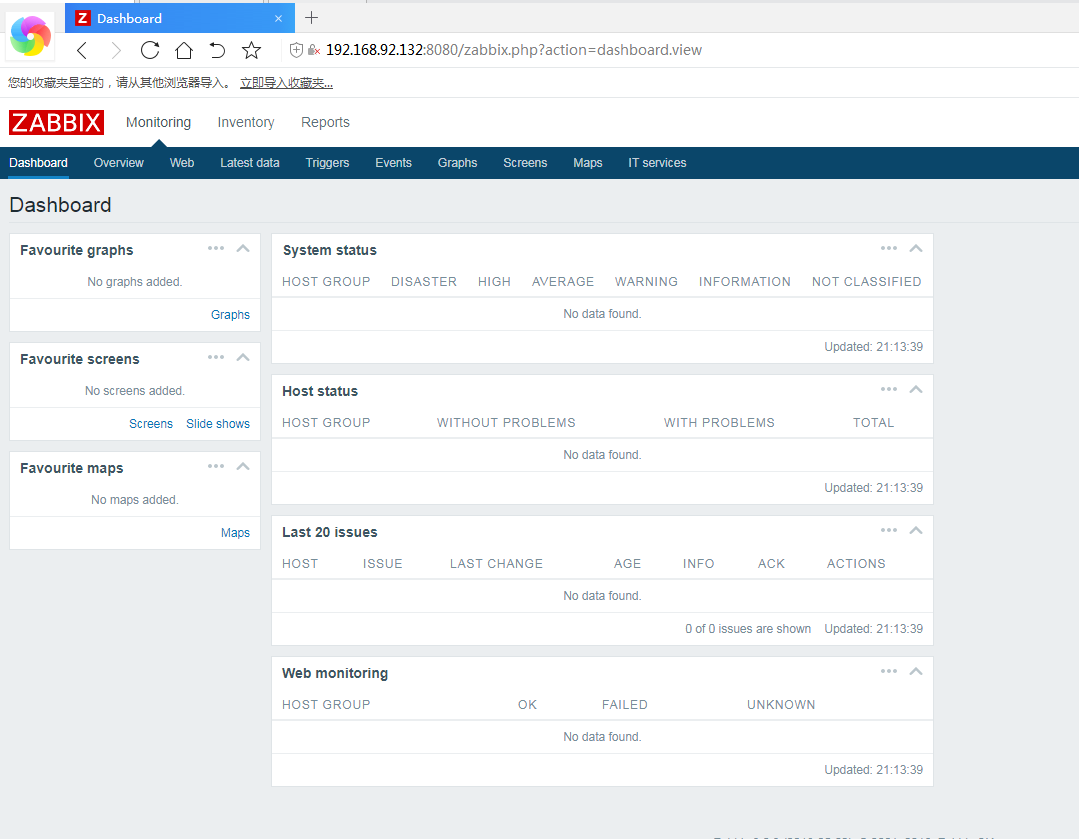Switch to the Maps tab in navigation bar

point(588,163)
